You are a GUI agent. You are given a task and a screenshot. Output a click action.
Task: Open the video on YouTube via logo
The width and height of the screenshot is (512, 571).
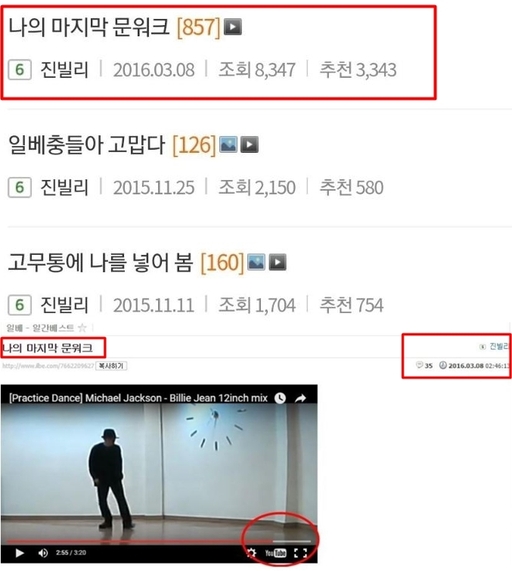[275, 553]
